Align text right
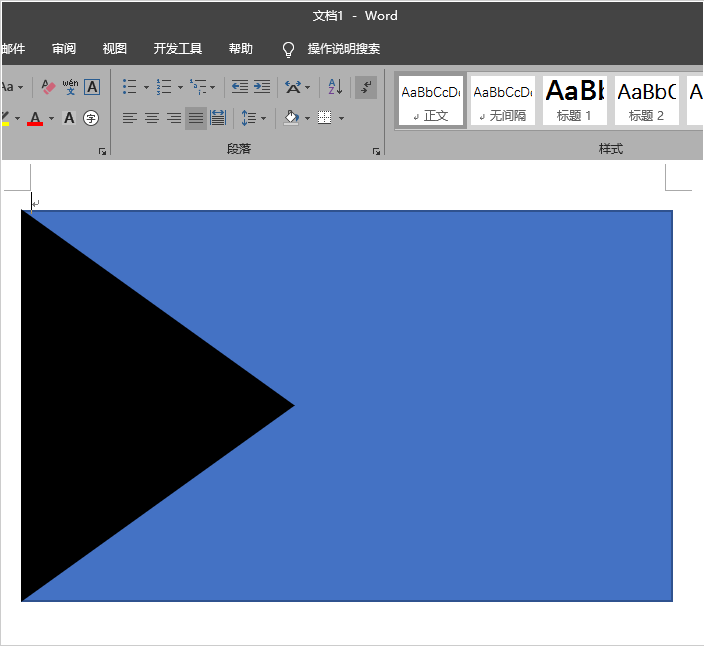The width and height of the screenshot is (704, 646). (x=174, y=118)
